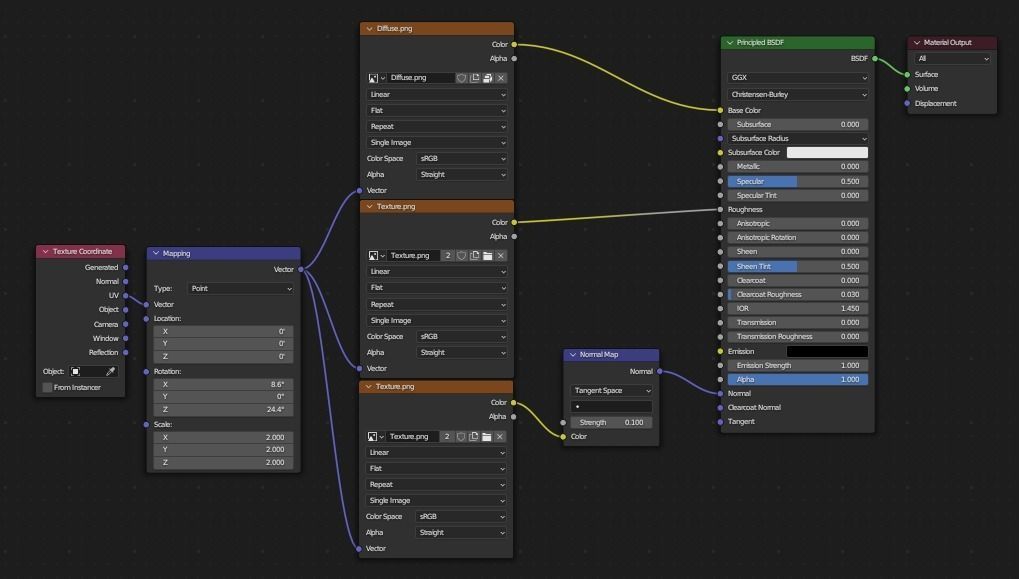This screenshot has width=1019, height=579.
Task: Click user count 2 in Roughness-linked Texture.png node
Action: 448,256
